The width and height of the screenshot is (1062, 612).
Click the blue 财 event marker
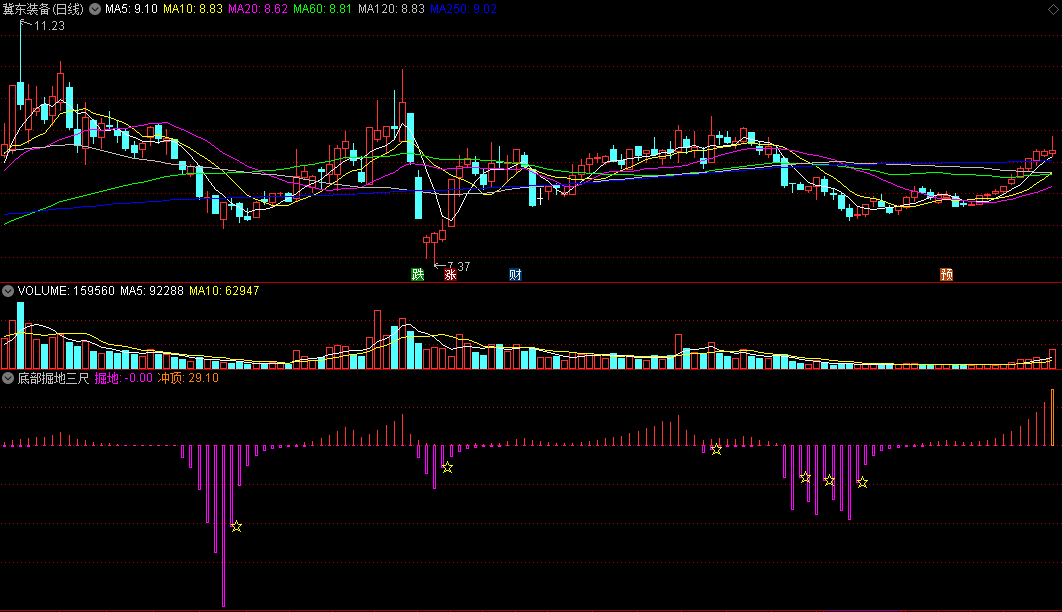(515, 274)
